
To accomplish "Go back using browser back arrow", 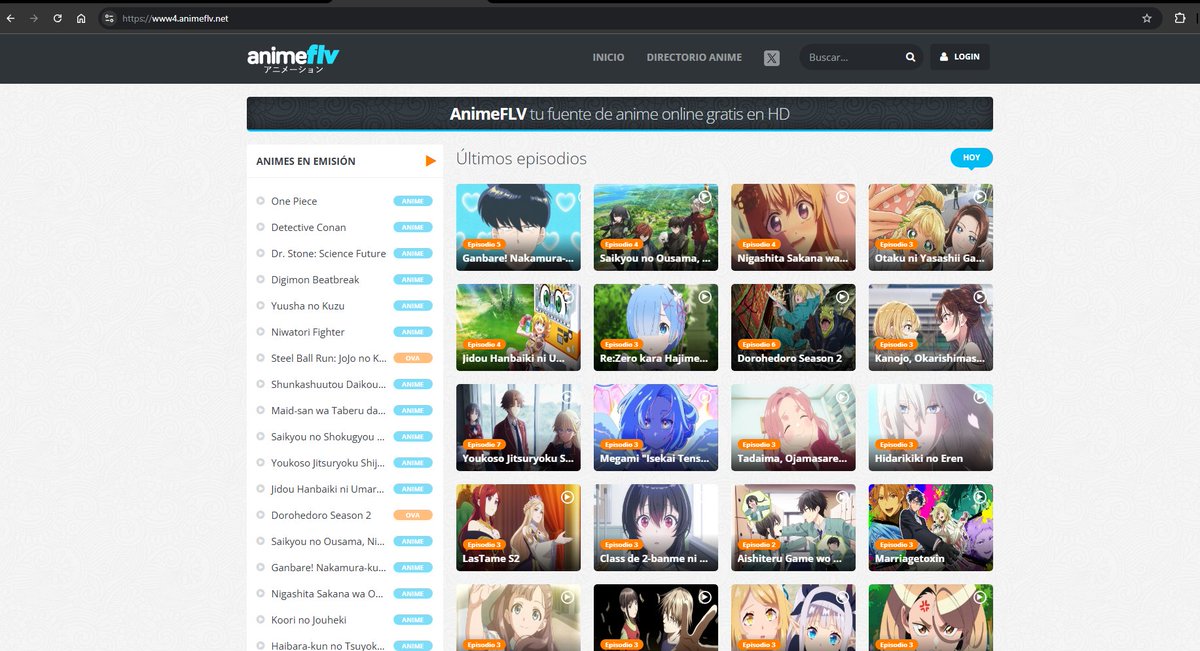I will (x=10, y=18).
